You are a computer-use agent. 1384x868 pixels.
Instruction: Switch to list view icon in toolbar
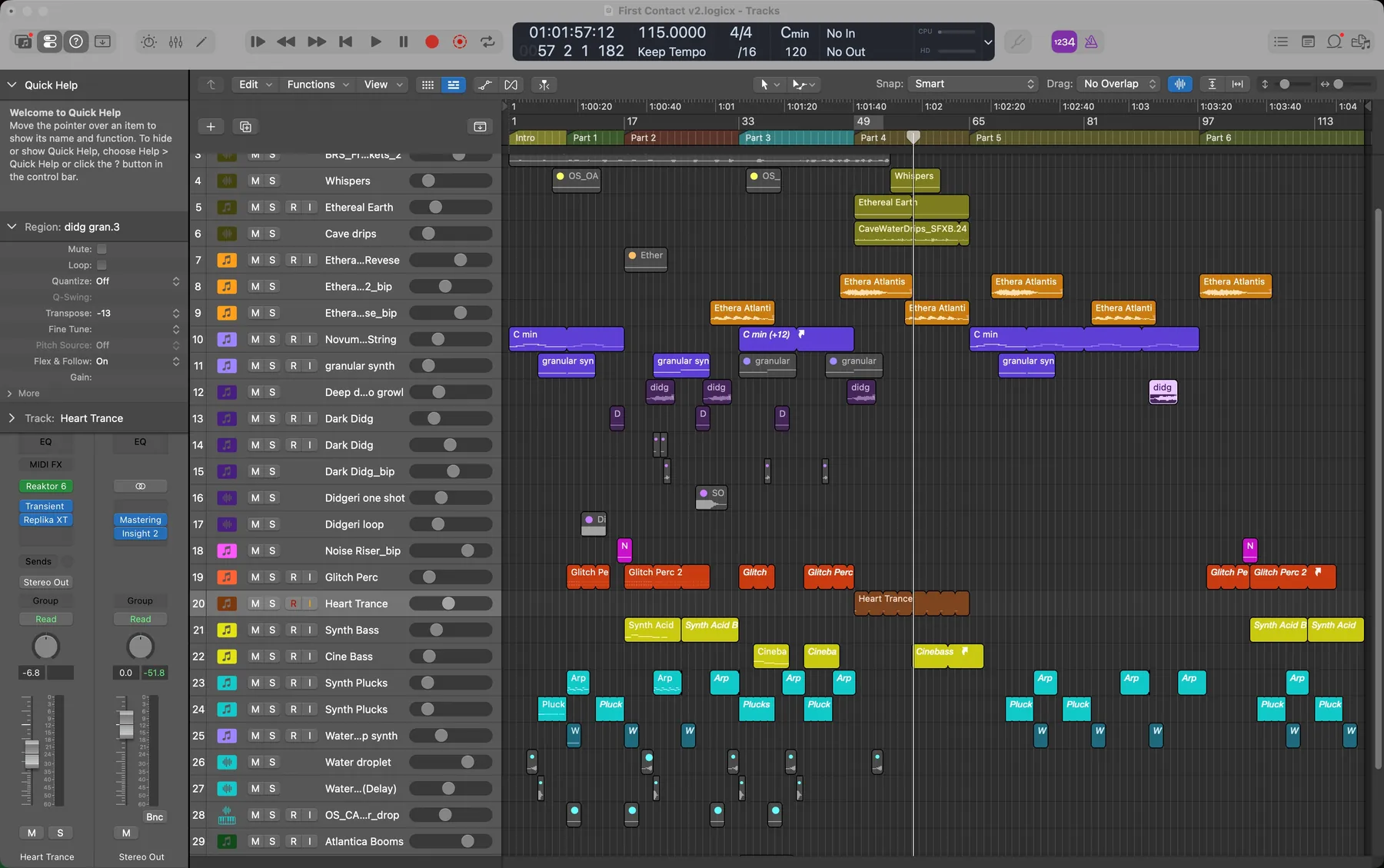pos(454,85)
